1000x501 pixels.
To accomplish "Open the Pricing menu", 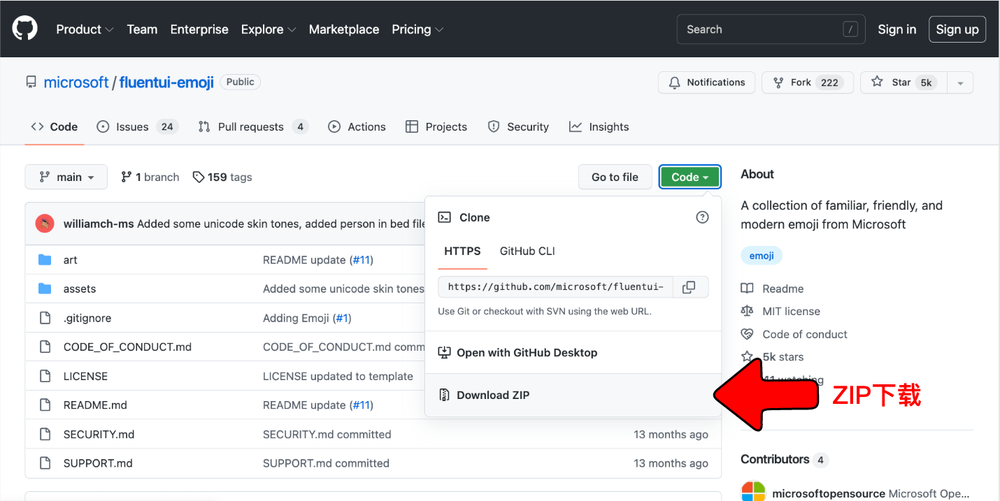I will tap(418, 29).
